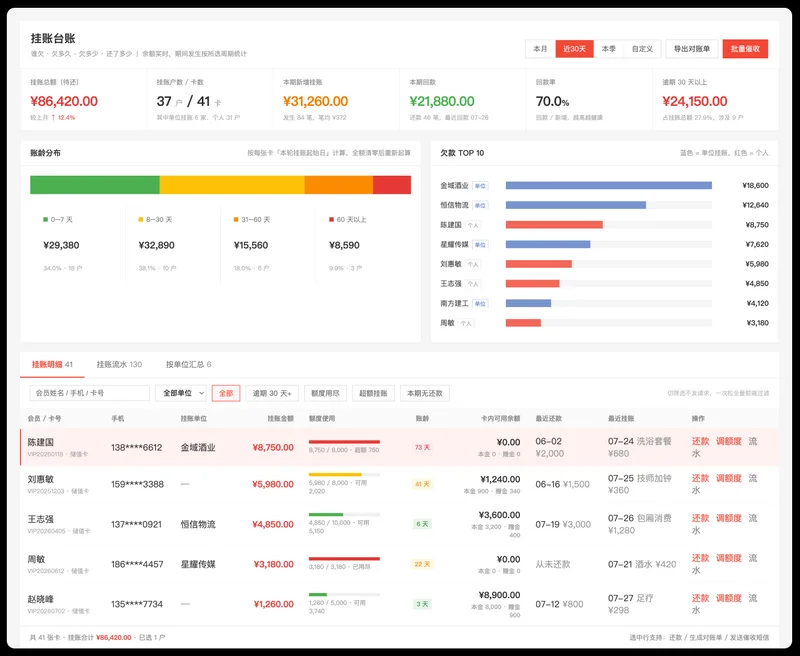Click 还款 in 周敏's table row
800x656 pixels.
pos(701,558)
